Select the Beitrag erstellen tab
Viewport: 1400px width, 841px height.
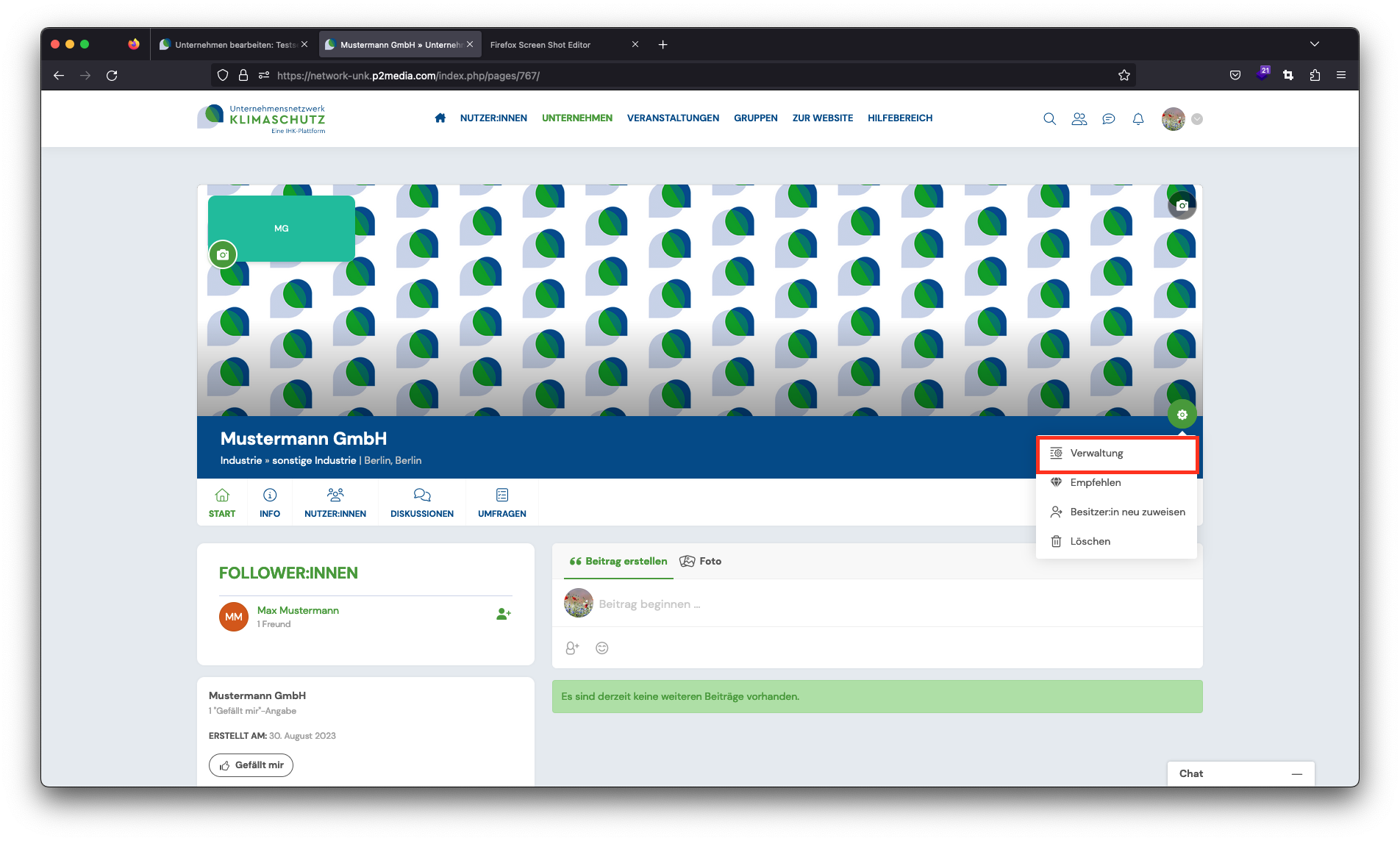pyautogui.click(x=618, y=561)
